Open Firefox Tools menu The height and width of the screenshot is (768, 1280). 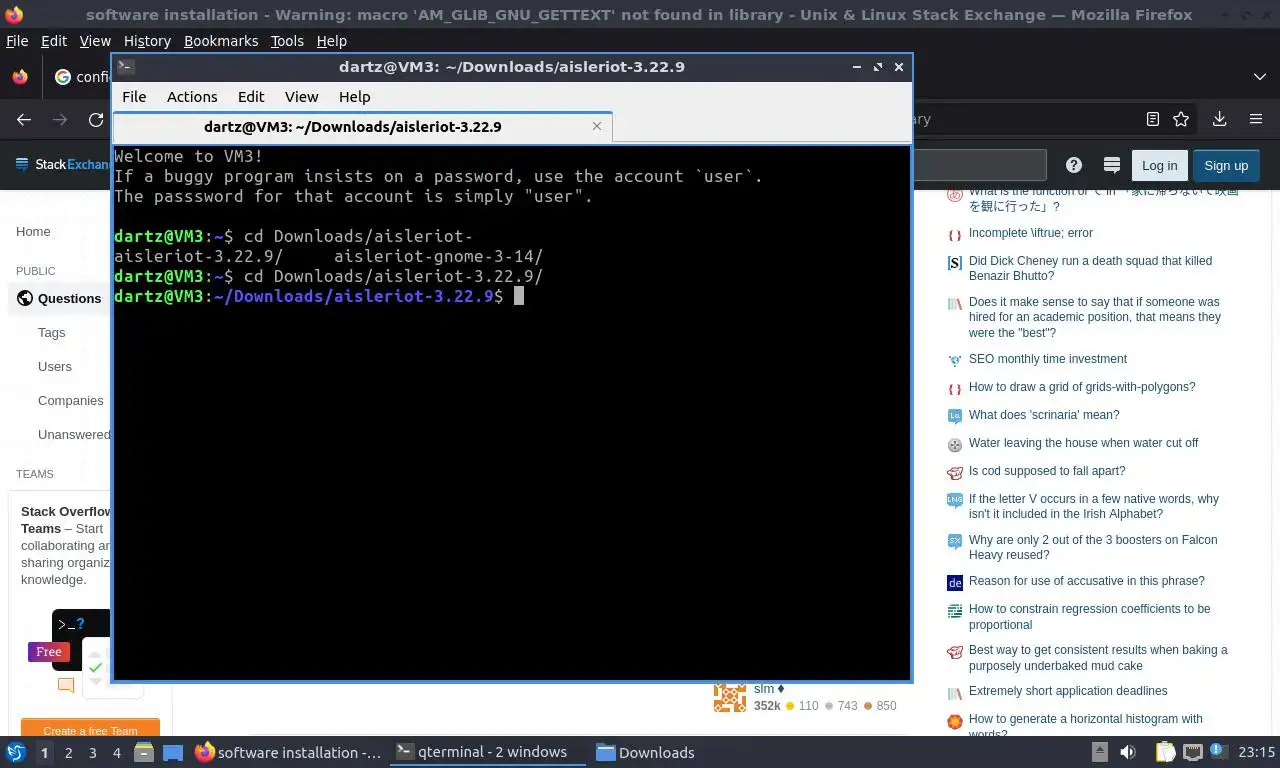coord(287,41)
